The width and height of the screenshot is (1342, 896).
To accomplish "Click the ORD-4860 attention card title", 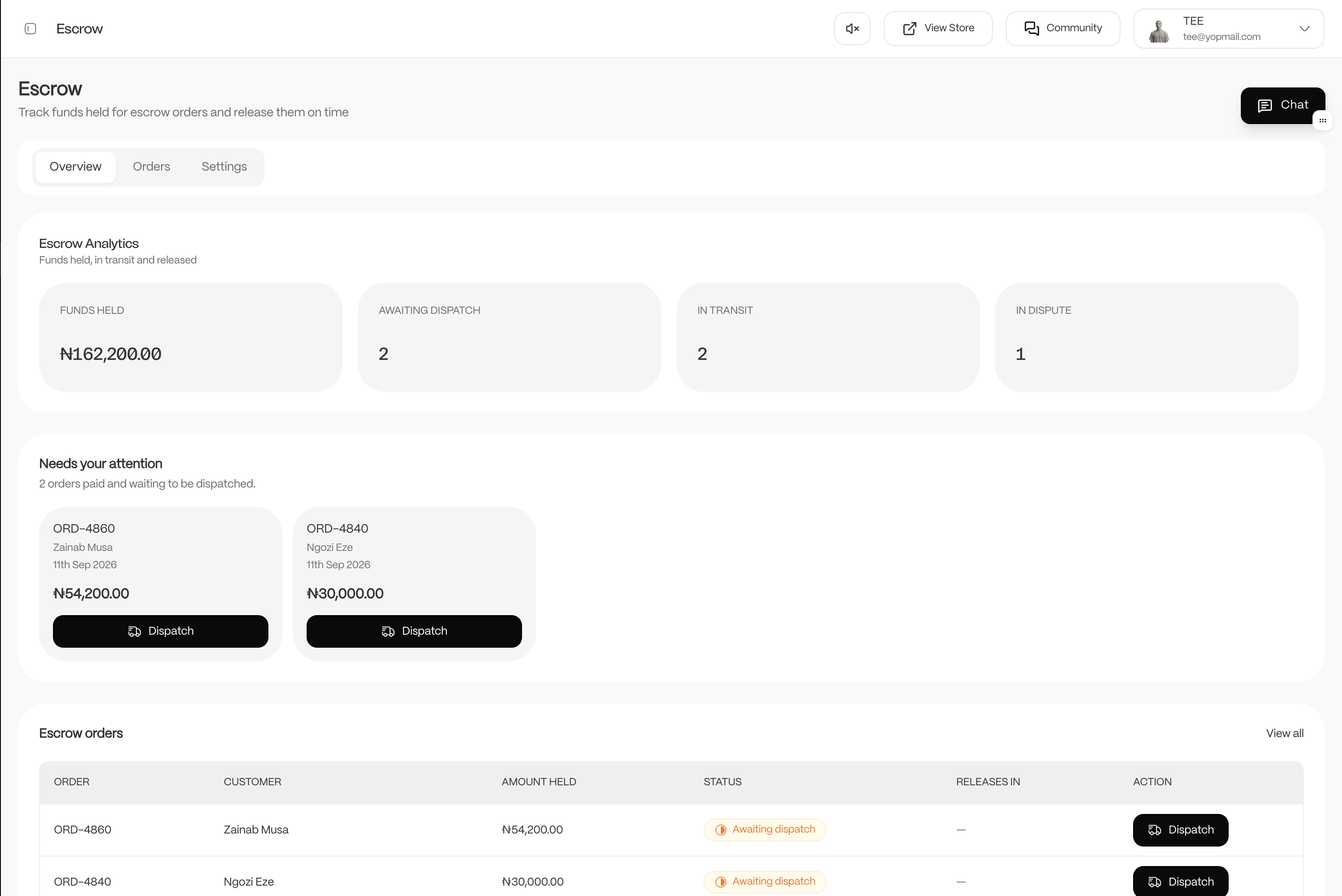I will click(x=84, y=529).
